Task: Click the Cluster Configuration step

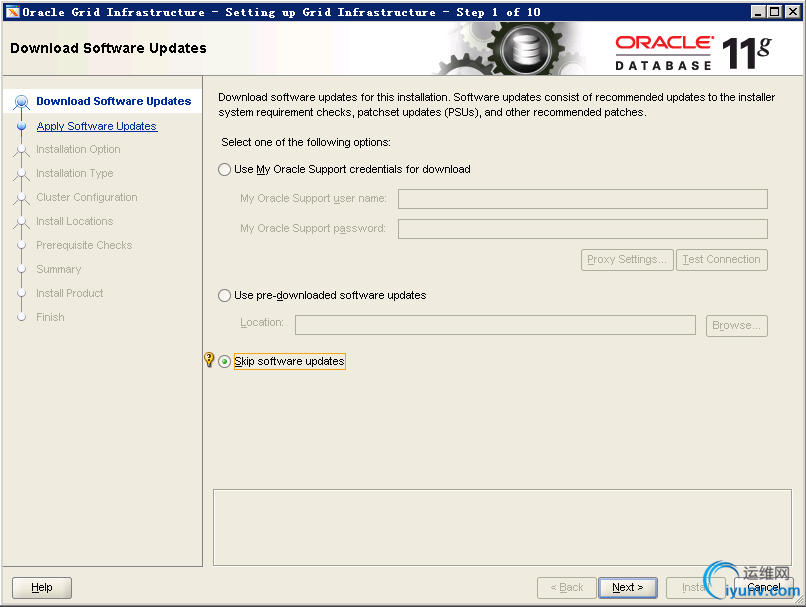Action: coord(86,197)
